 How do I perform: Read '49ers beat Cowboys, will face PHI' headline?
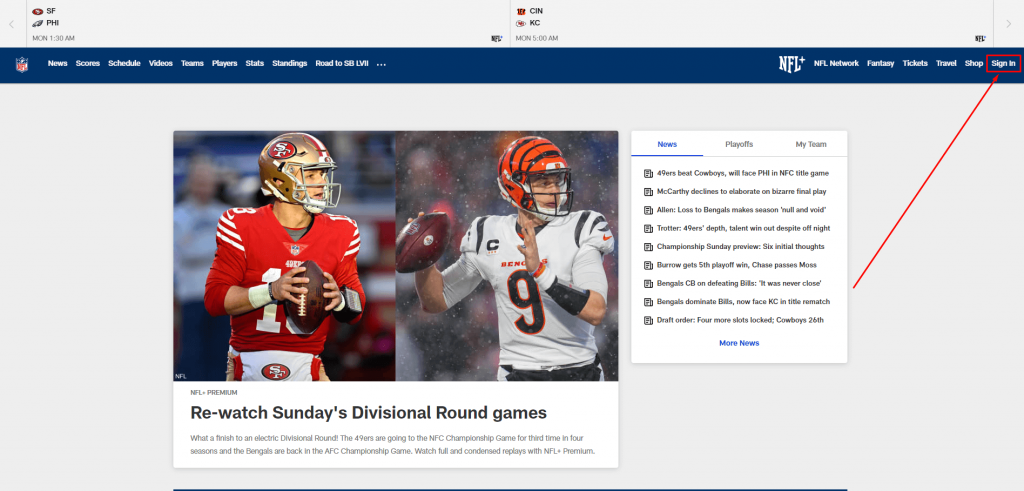coord(743,174)
